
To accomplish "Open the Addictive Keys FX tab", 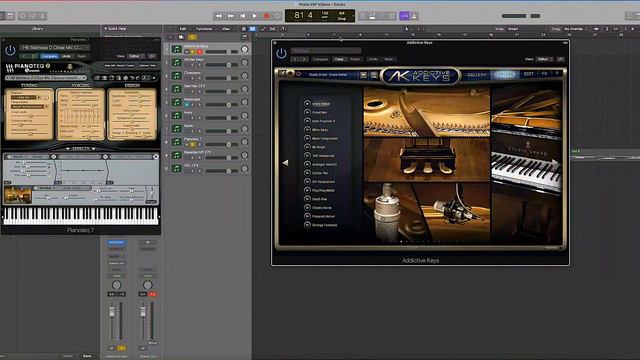I will click(544, 74).
